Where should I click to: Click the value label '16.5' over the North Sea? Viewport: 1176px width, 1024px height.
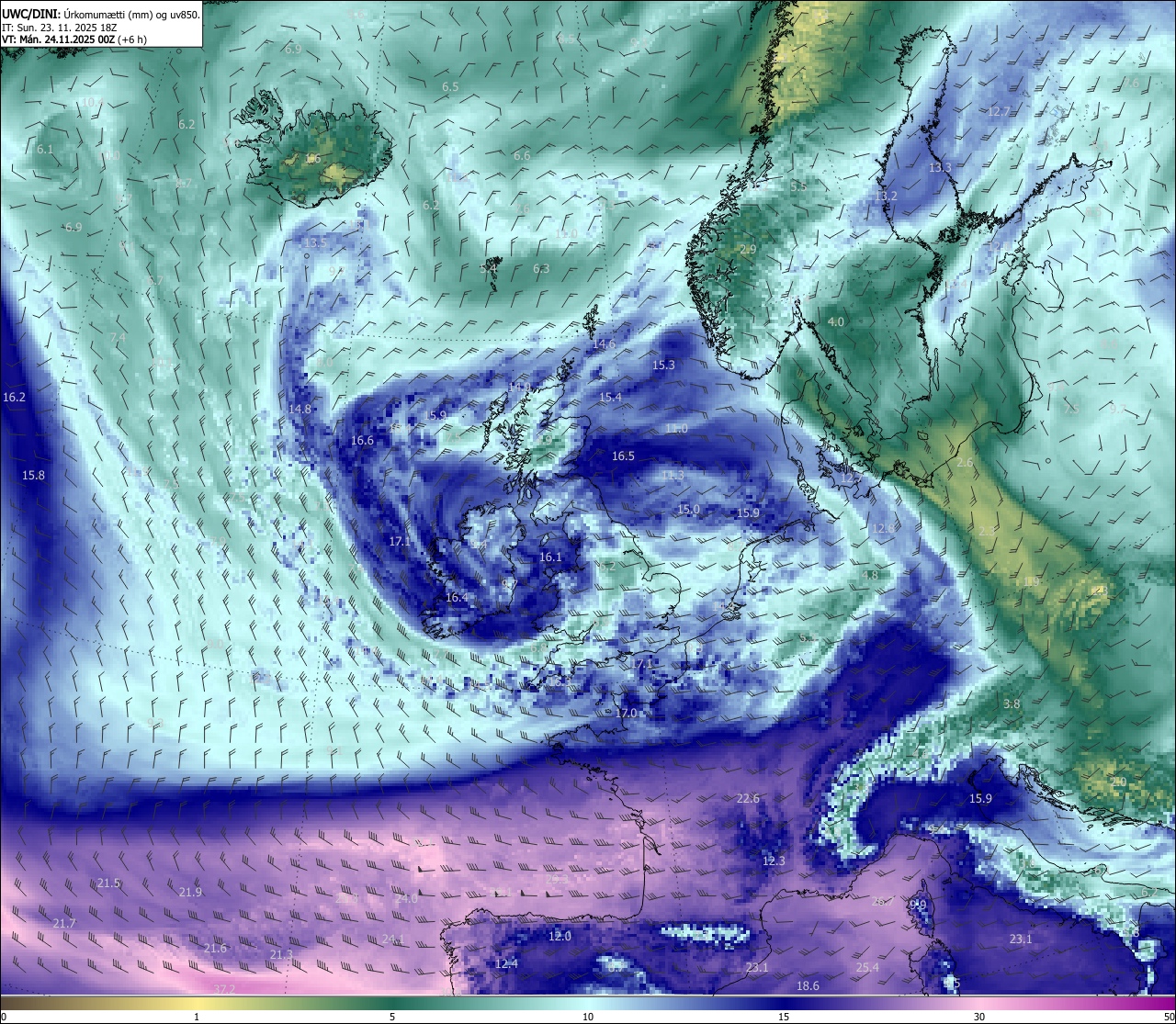pyautogui.click(x=623, y=456)
